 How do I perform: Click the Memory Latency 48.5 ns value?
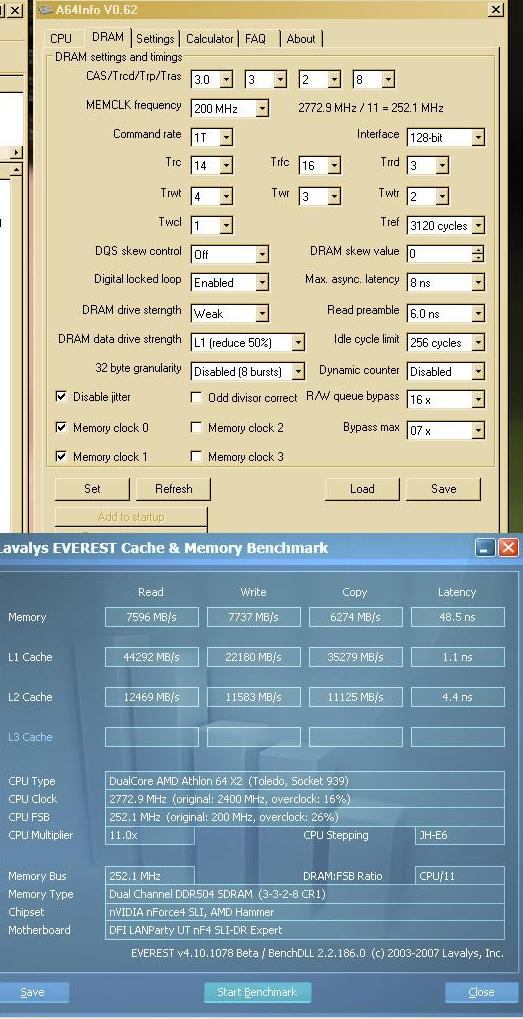pos(458,617)
